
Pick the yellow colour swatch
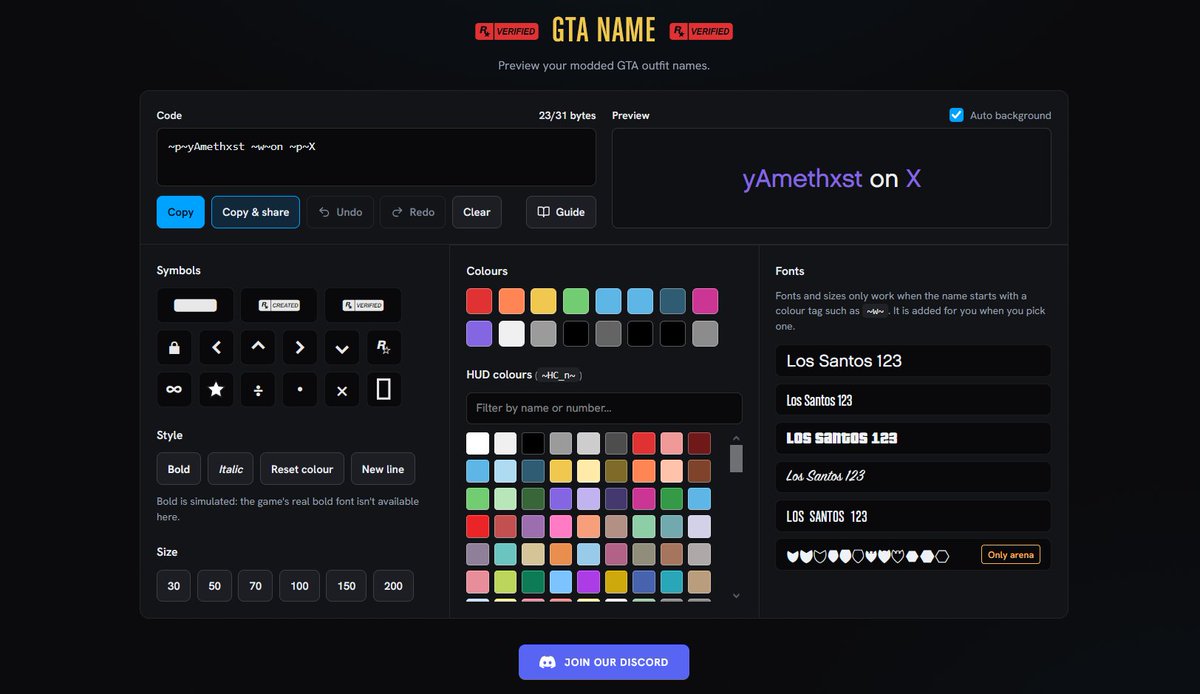[x=543, y=301]
